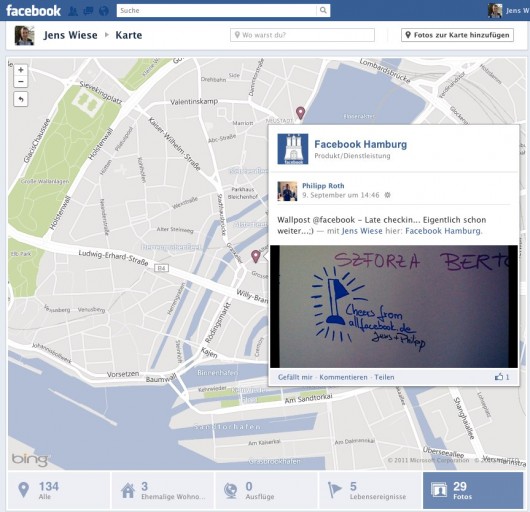Focus the 'Wo warst du?' location field

pos(302,35)
